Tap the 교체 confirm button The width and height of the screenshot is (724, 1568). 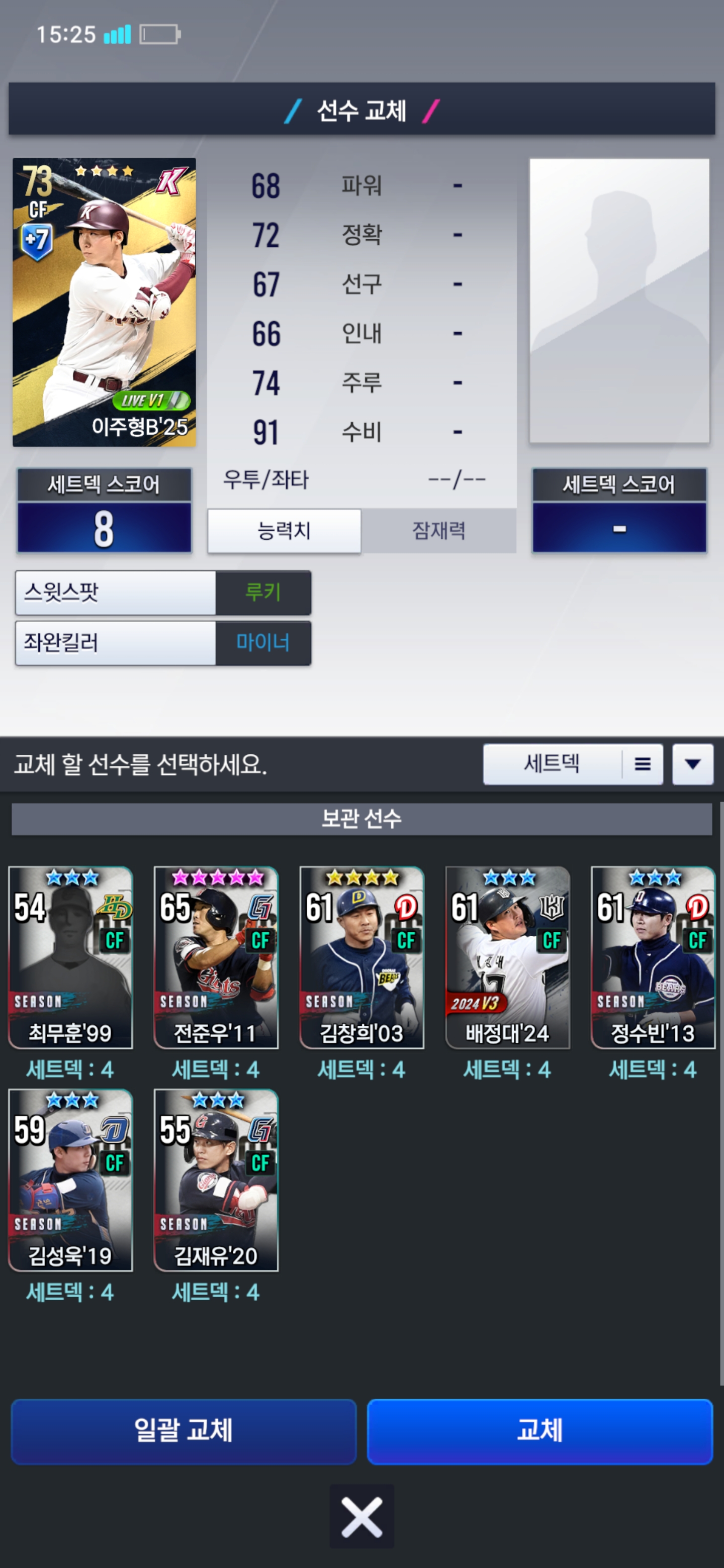[x=539, y=1431]
